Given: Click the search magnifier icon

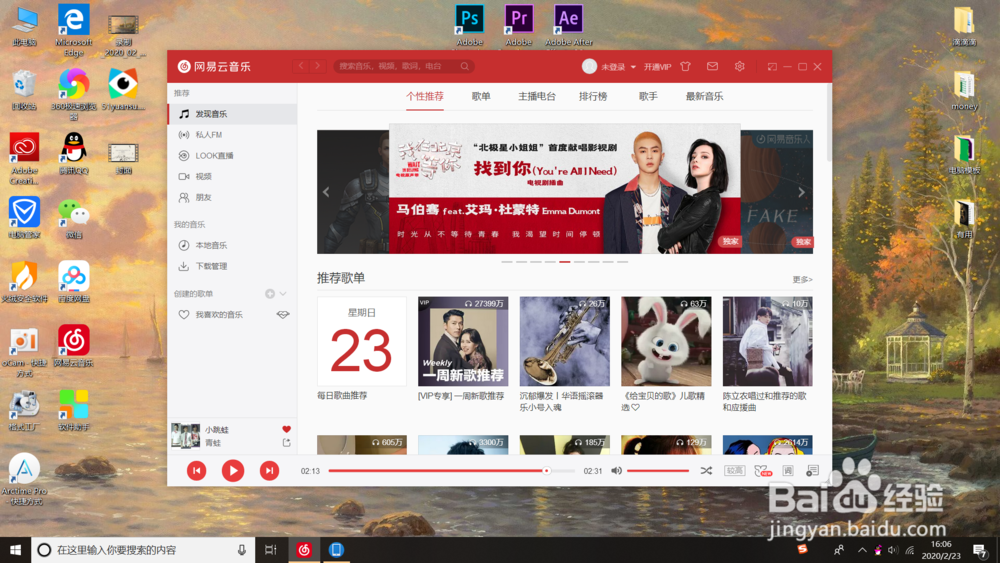Looking at the screenshot, I should [x=465, y=66].
